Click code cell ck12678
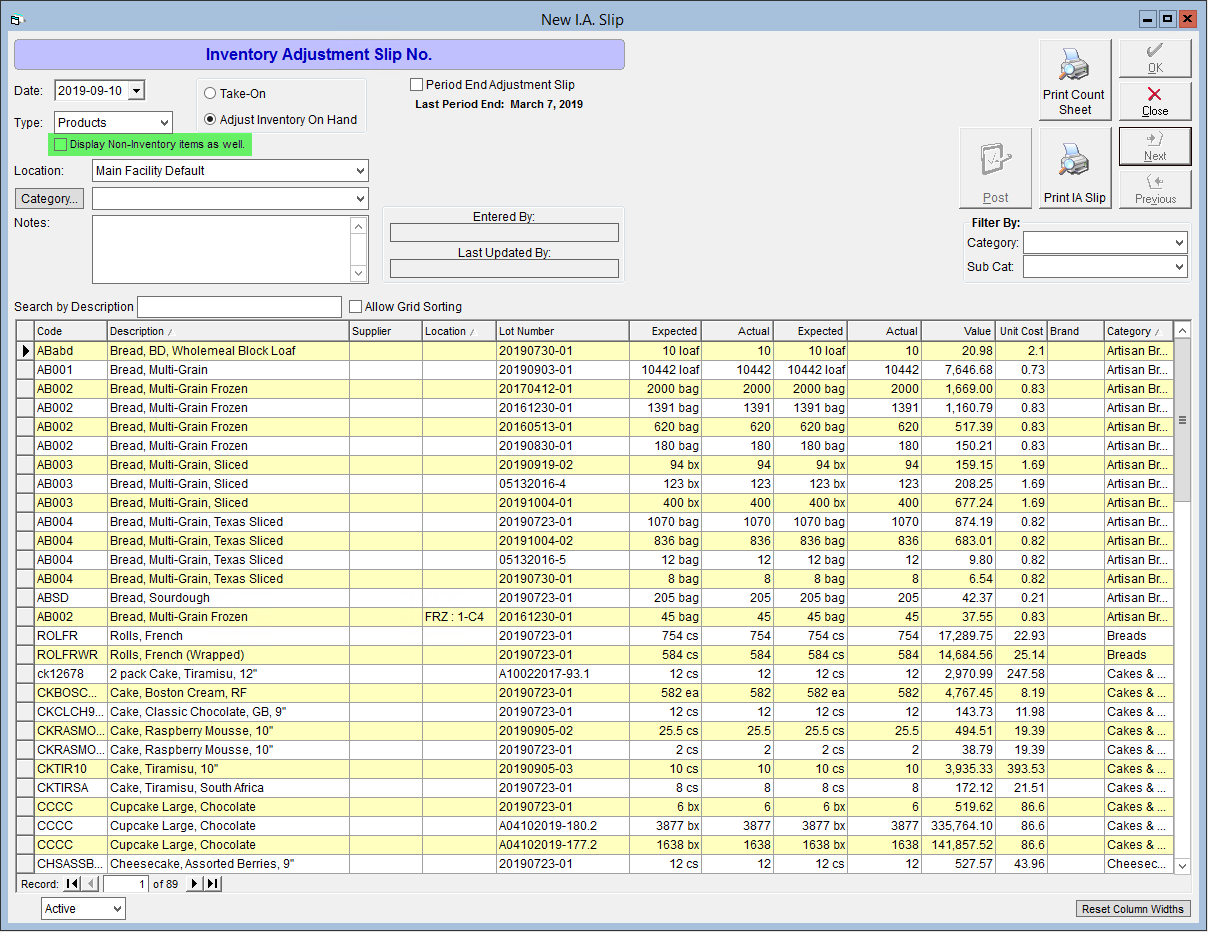 pos(71,674)
